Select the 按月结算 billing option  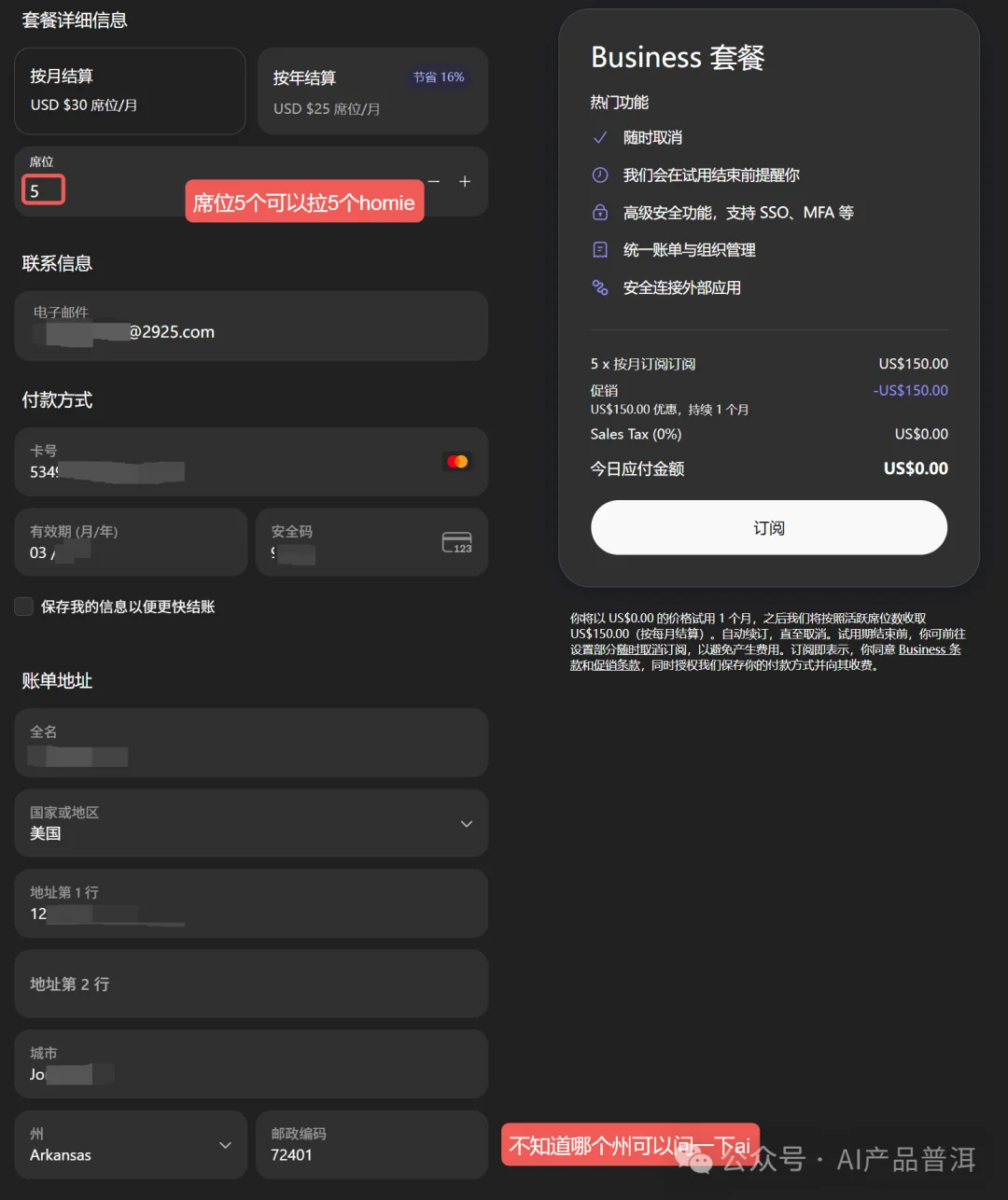click(130, 91)
